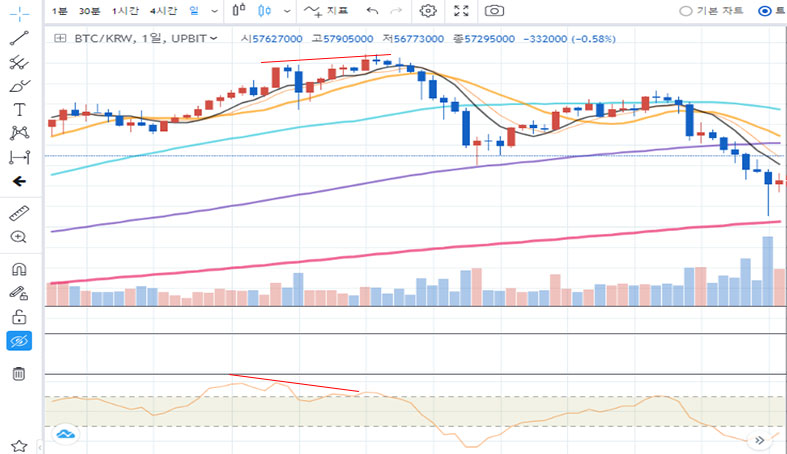The width and height of the screenshot is (787, 454).
Task: Open the pattern drawing tool
Action: (x=19, y=133)
